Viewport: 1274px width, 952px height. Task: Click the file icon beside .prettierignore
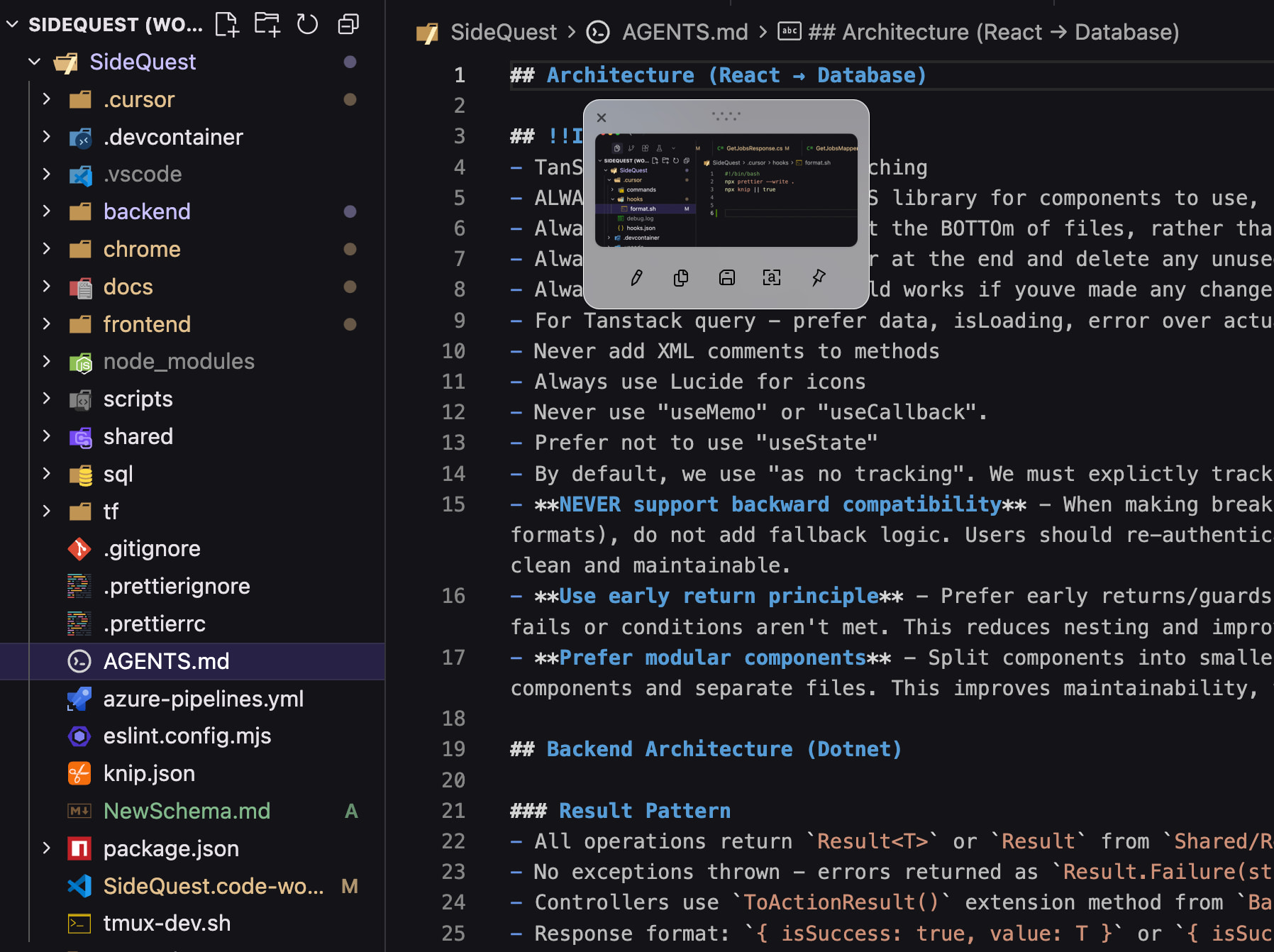point(79,586)
